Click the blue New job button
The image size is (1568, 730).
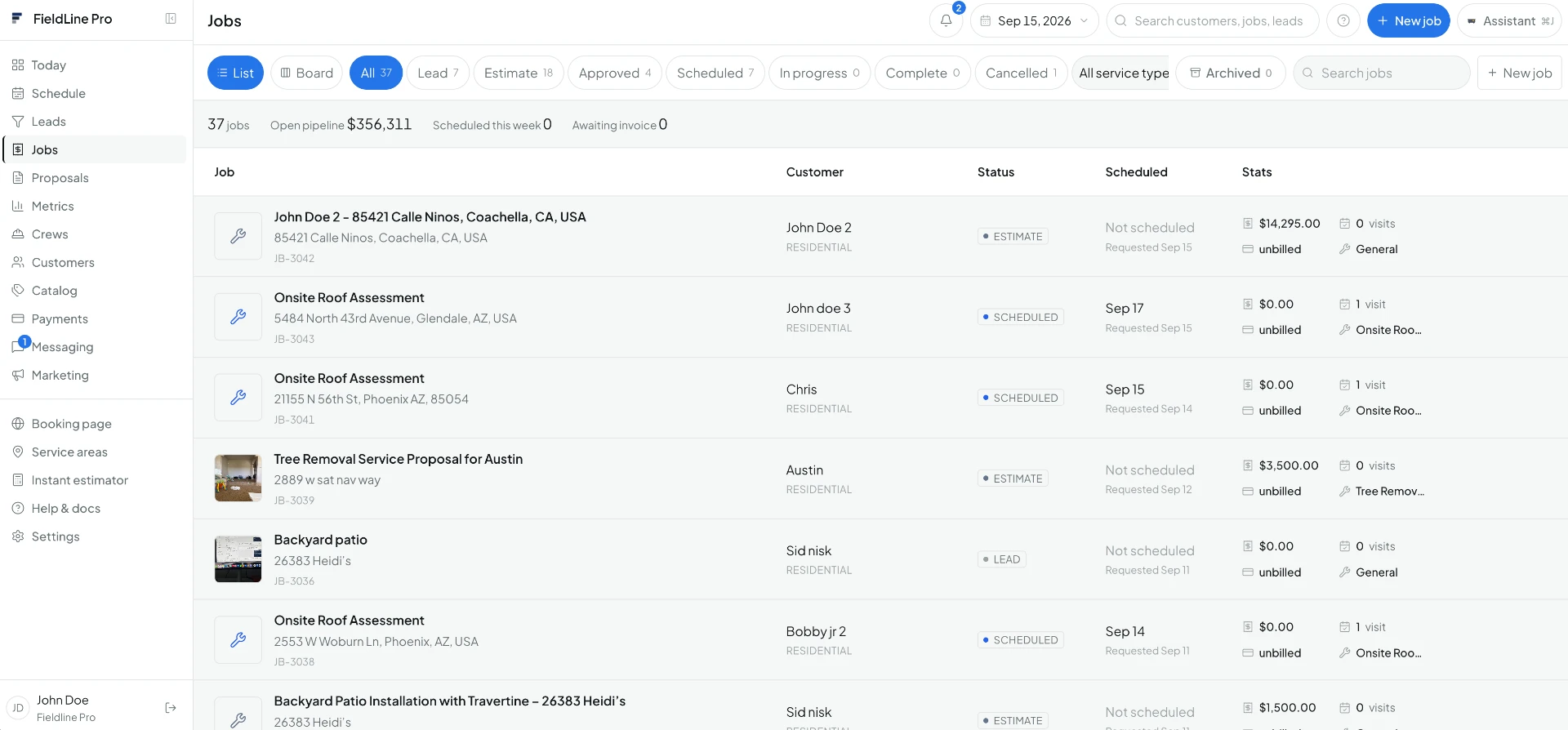click(1409, 21)
